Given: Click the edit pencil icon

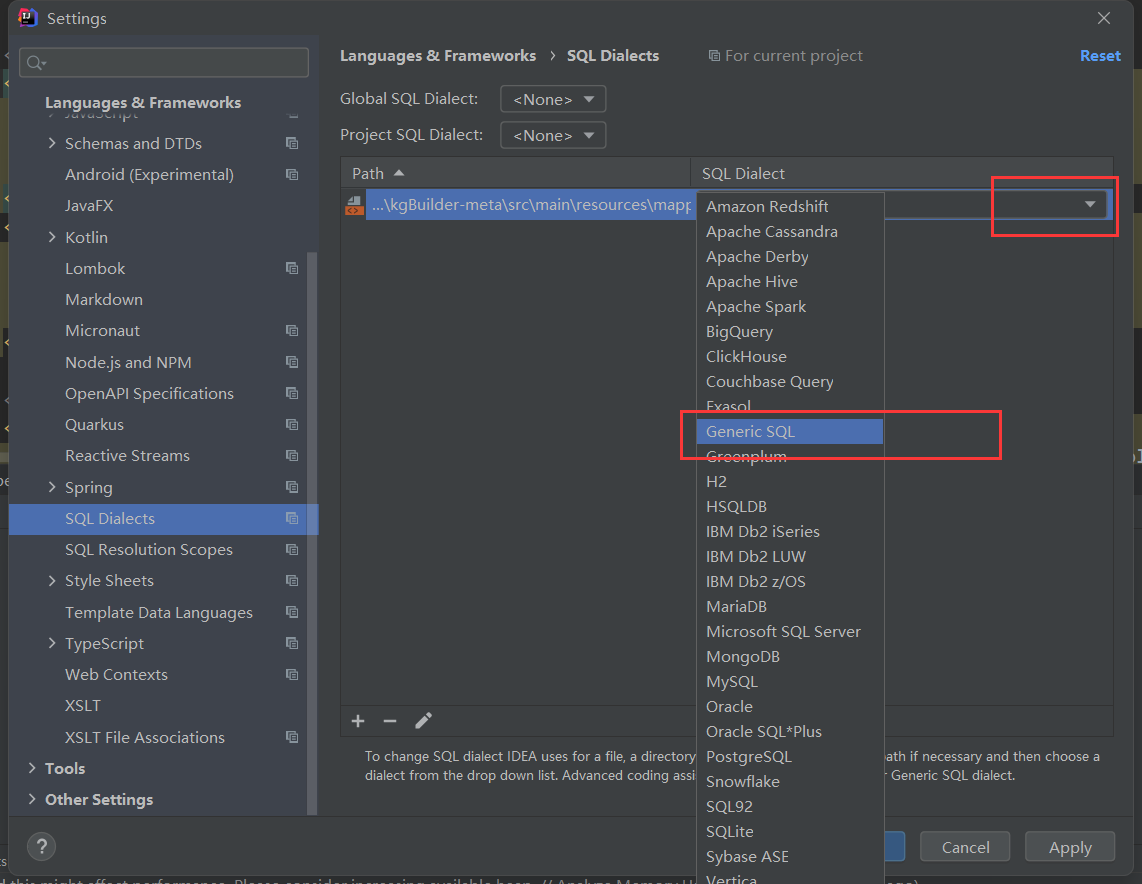Looking at the screenshot, I should click(423, 721).
